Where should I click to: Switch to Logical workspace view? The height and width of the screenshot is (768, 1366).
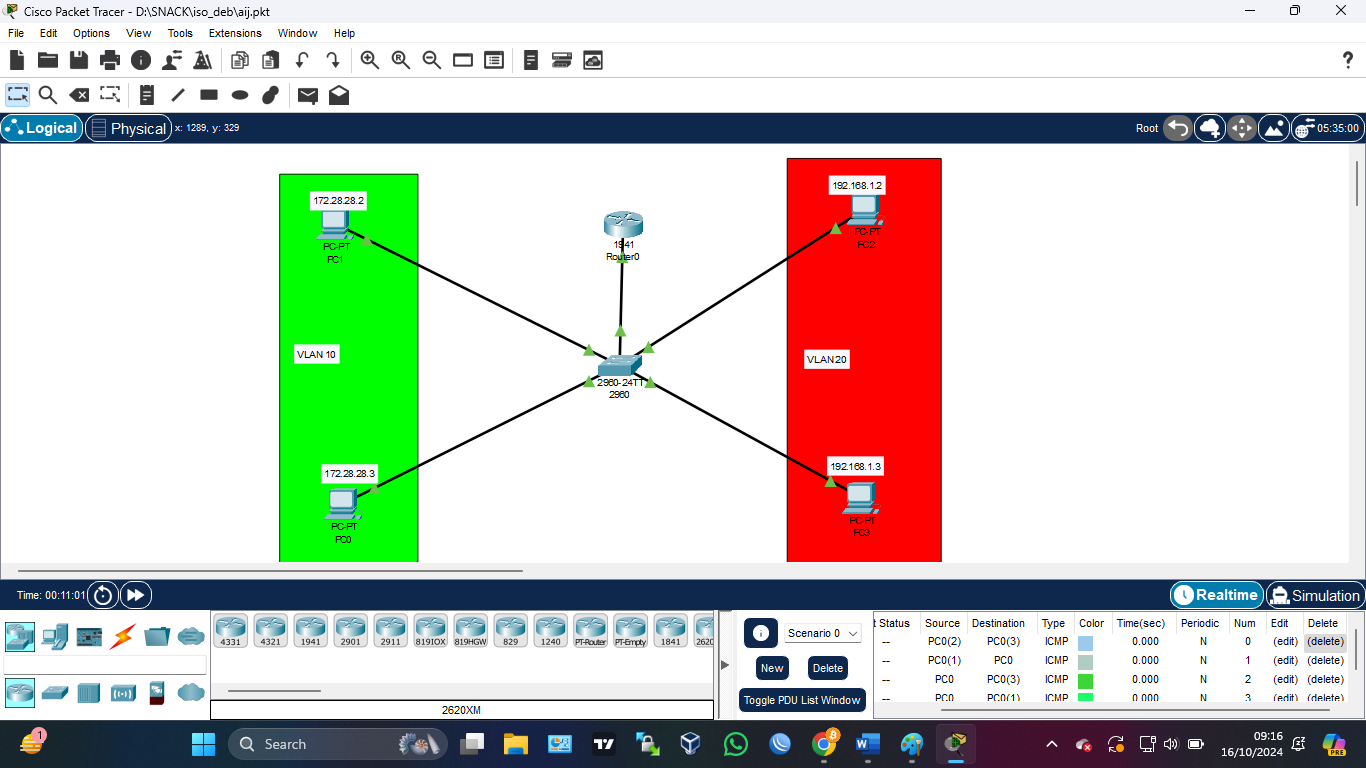point(41,128)
